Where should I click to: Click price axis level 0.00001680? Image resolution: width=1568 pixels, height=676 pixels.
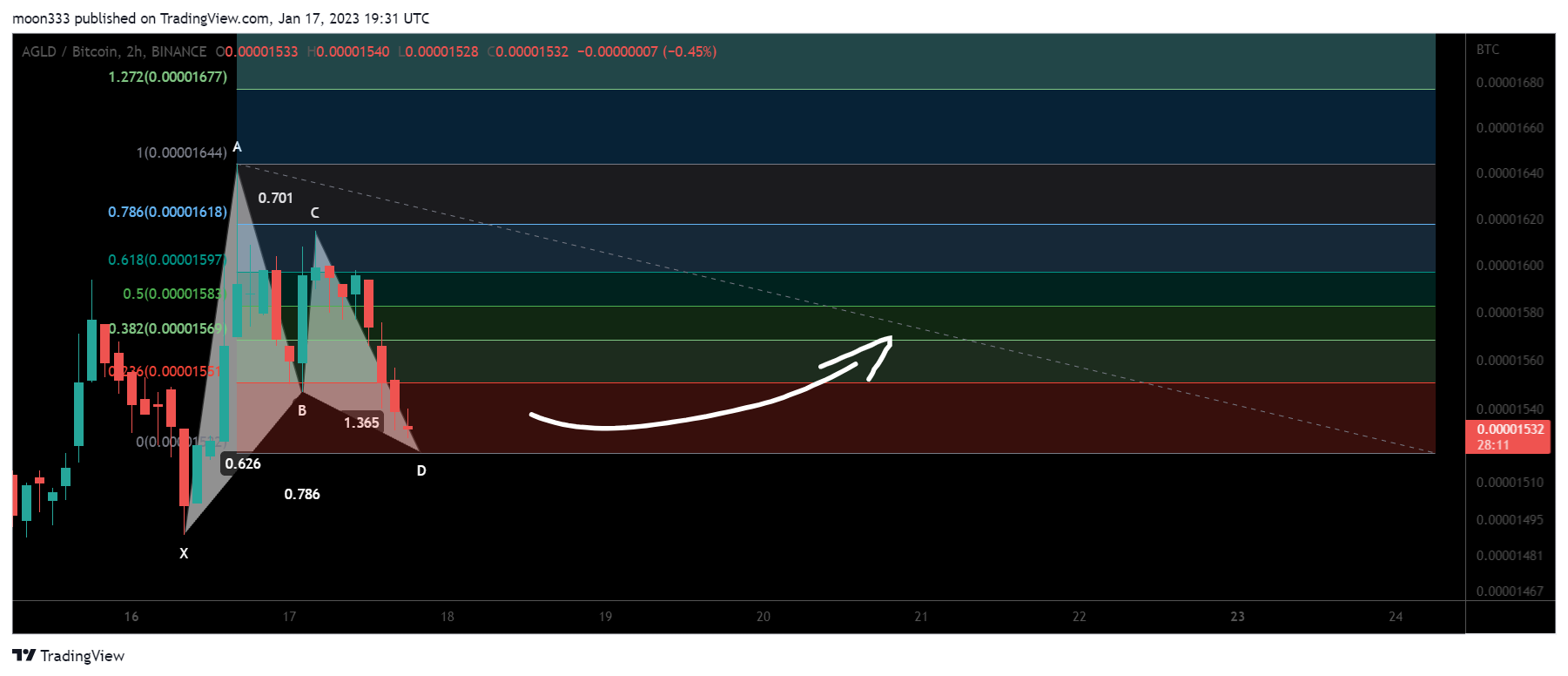click(1510, 83)
